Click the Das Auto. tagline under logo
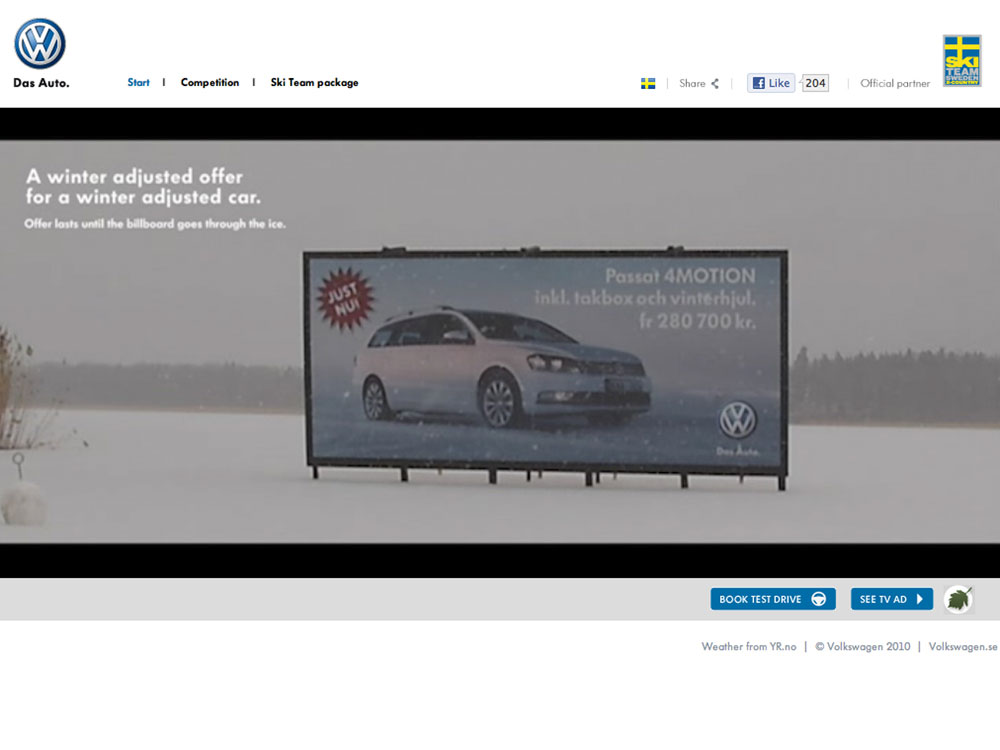The image size is (1000, 750). pyautogui.click(x=41, y=83)
